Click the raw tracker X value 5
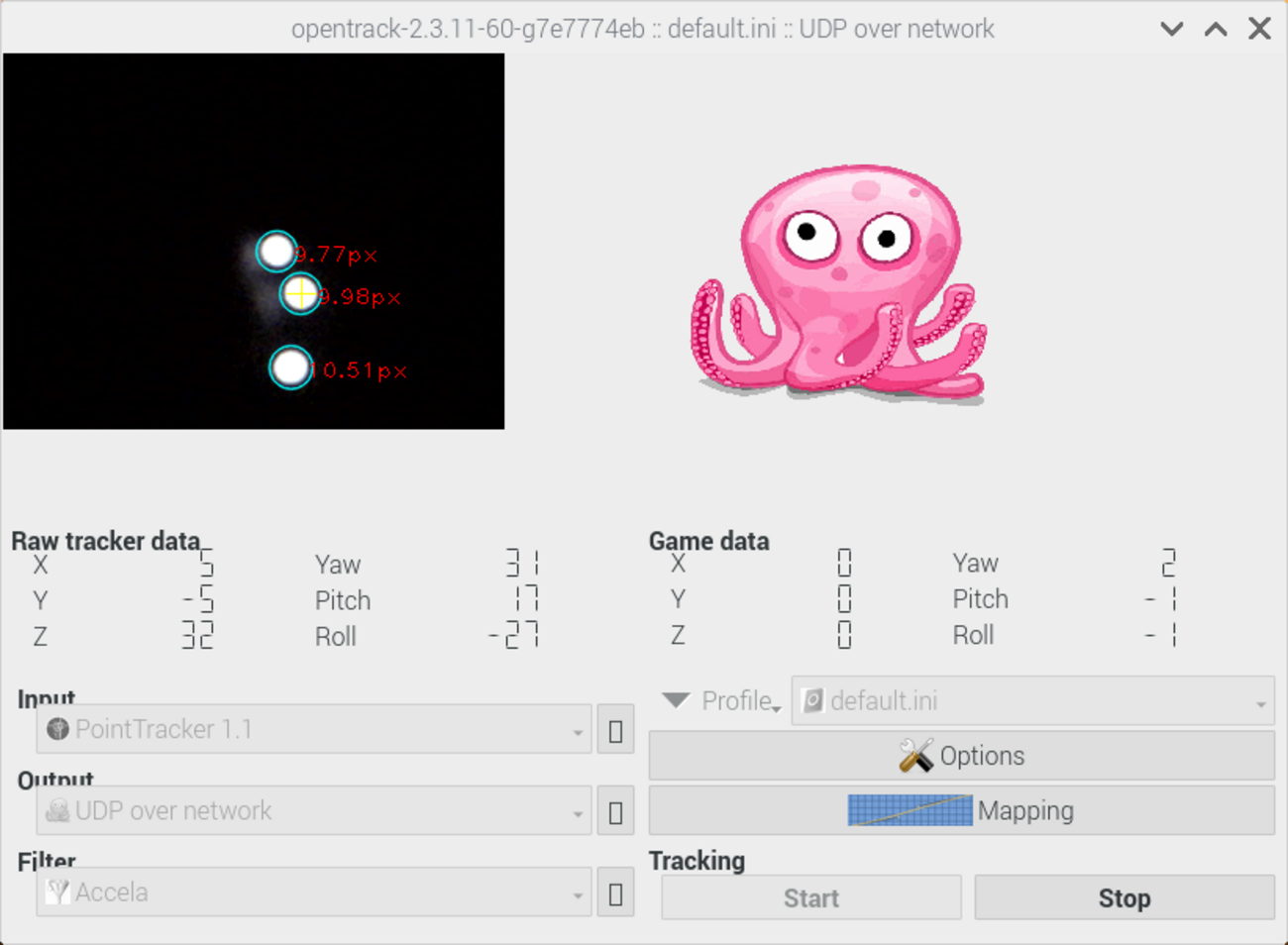1288x945 pixels. 206,564
